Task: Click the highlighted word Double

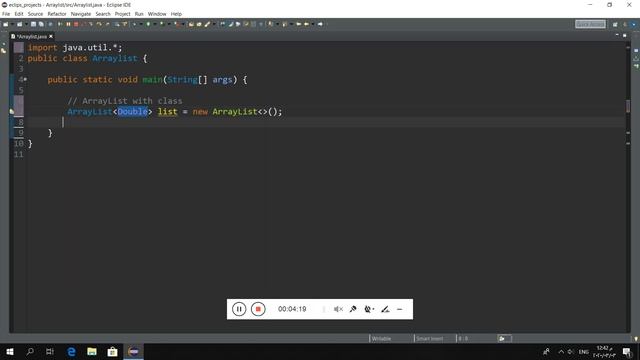Action: (x=132, y=111)
